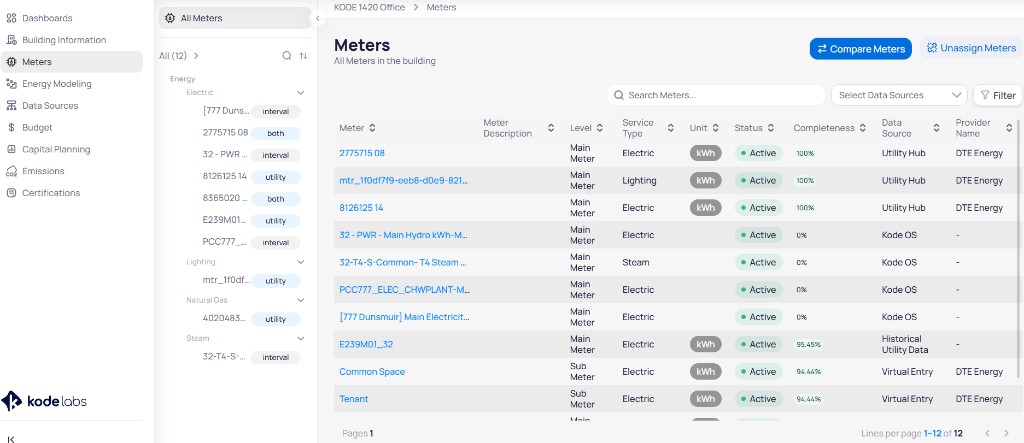Click the Kode Labs logo
The height and width of the screenshot is (443, 1024).
click(44, 401)
